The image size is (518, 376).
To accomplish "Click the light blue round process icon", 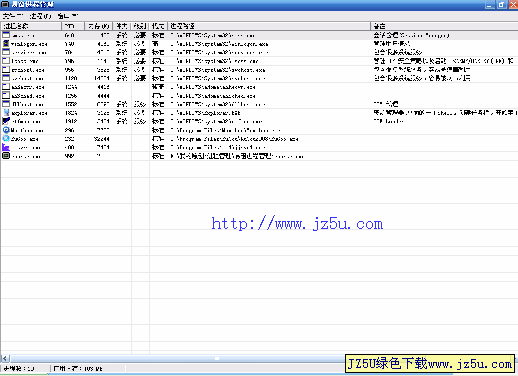I will click(6, 139).
